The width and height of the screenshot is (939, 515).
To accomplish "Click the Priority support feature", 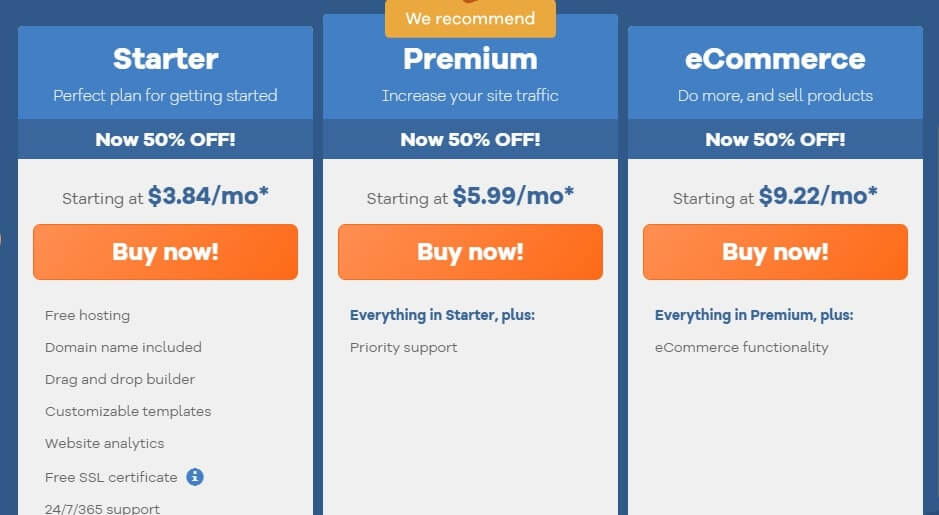I will 403,347.
